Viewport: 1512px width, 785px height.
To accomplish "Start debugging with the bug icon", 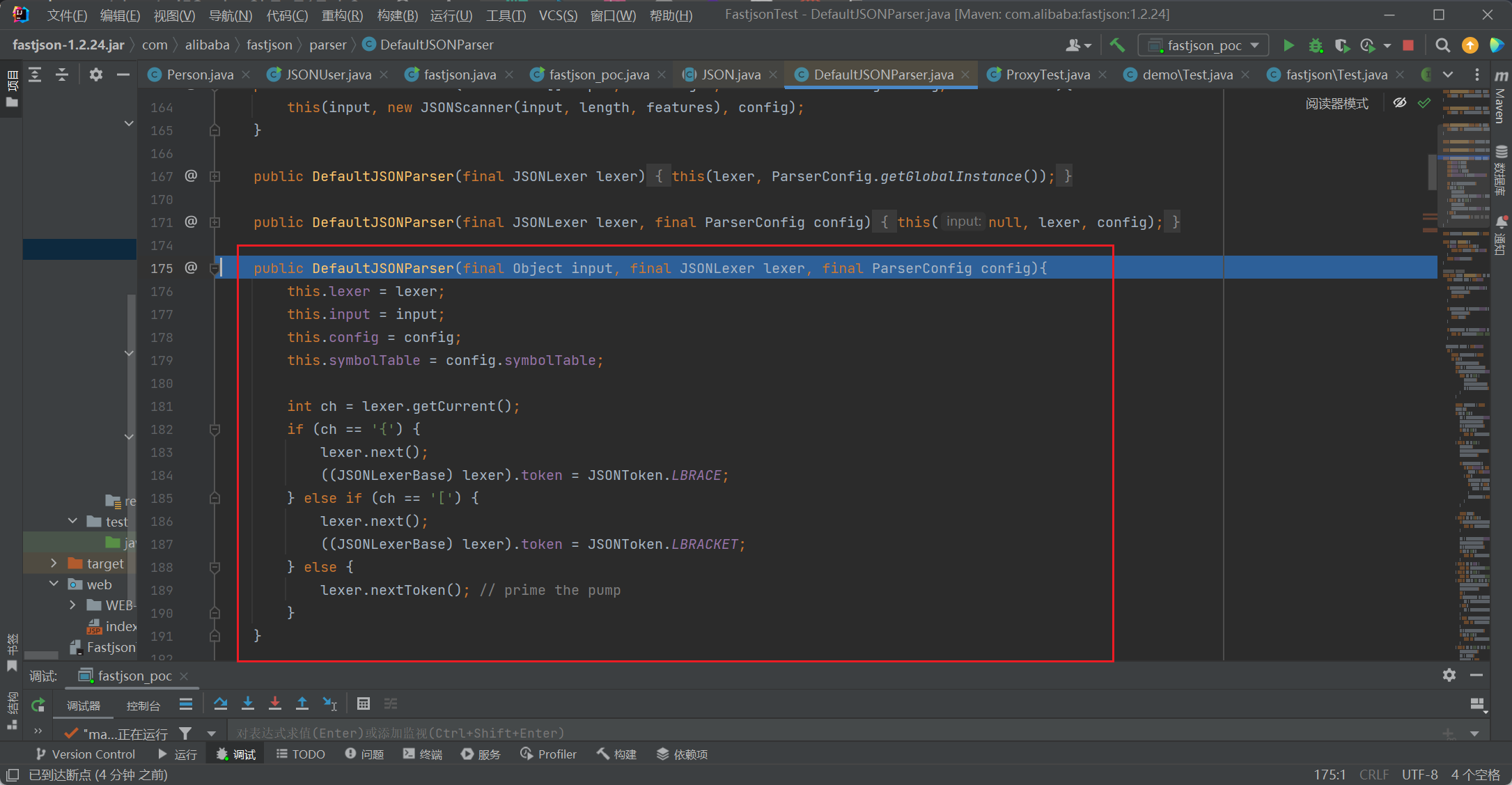I will pyautogui.click(x=1315, y=45).
